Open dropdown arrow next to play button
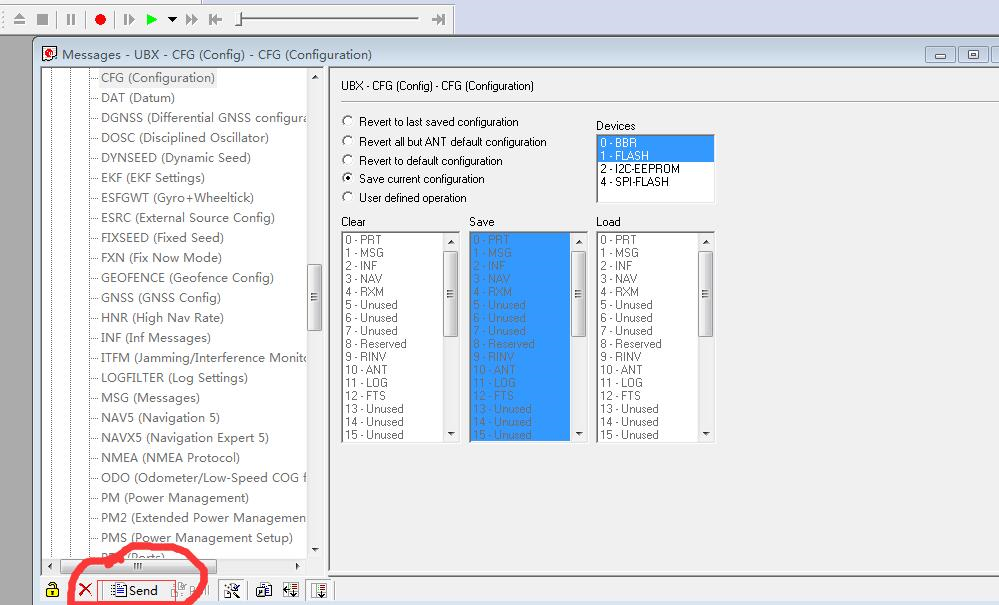The height and width of the screenshot is (605, 999). (172, 19)
